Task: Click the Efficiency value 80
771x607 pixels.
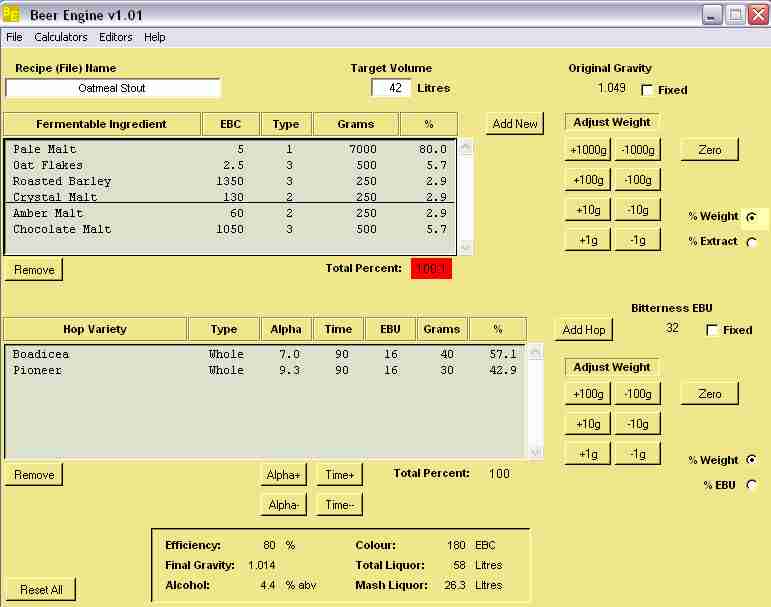Action: (x=269, y=545)
